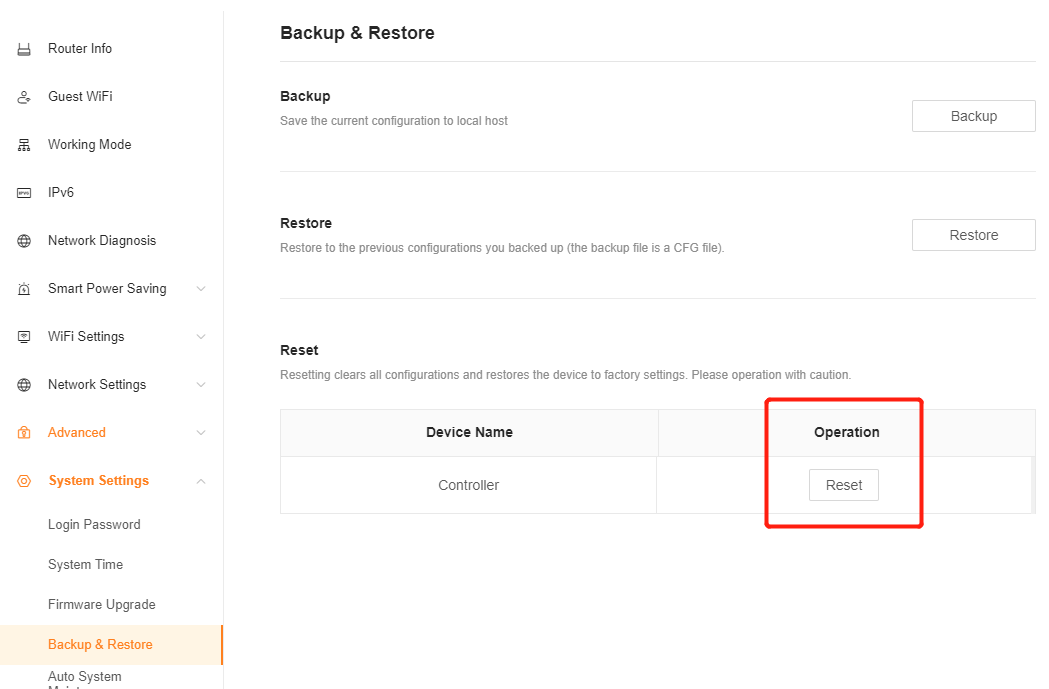This screenshot has height=689, width=1049.
Task: Click the Working Mode icon
Action: pos(24,145)
